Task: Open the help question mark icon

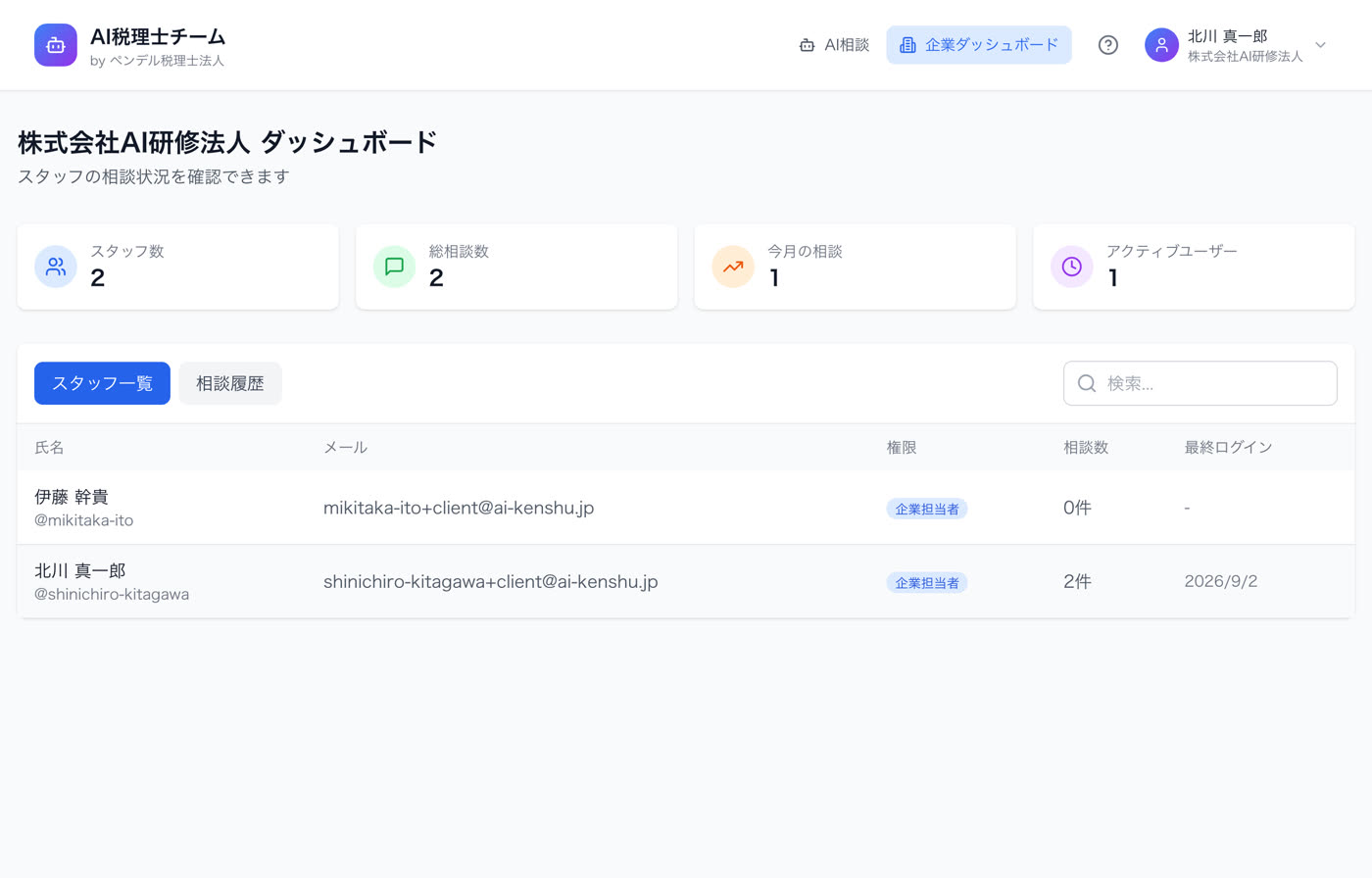Action: [1108, 45]
